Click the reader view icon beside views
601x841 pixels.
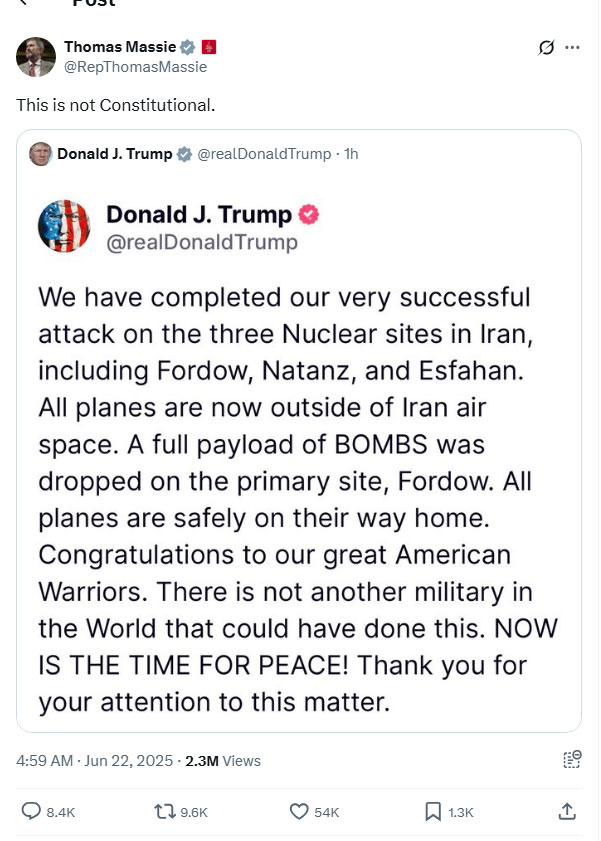[x=572, y=760]
